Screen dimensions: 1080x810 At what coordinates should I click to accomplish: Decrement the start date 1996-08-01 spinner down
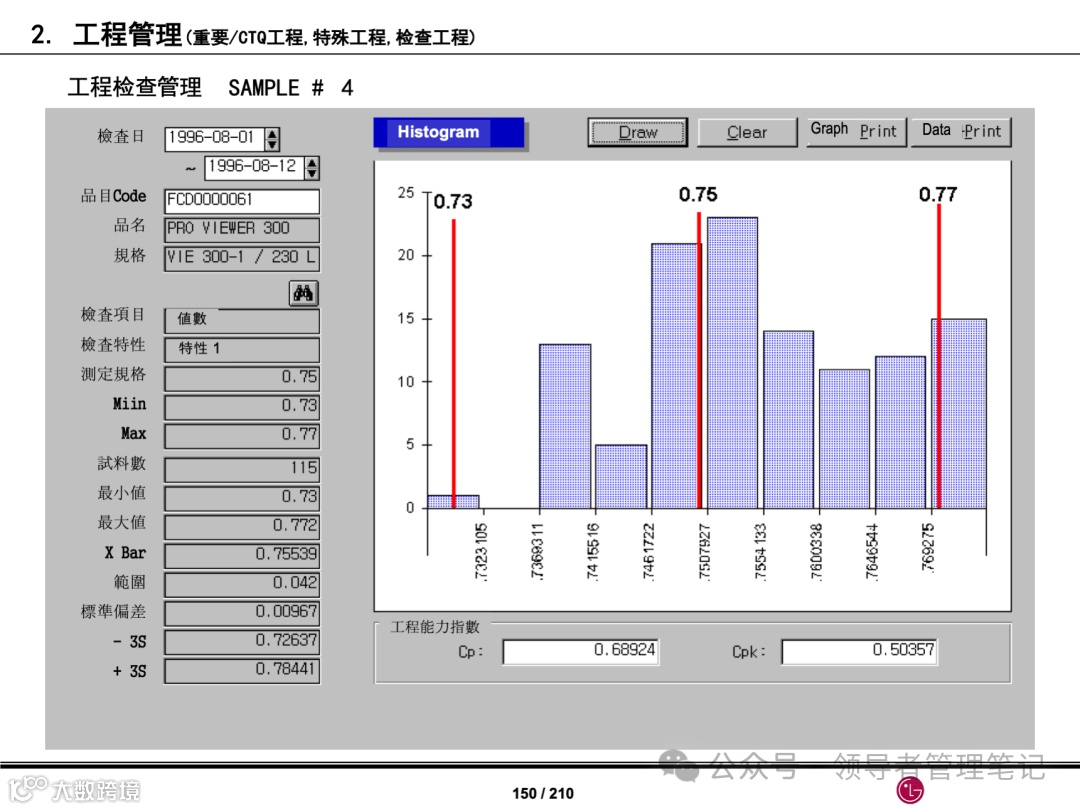[x=273, y=145]
